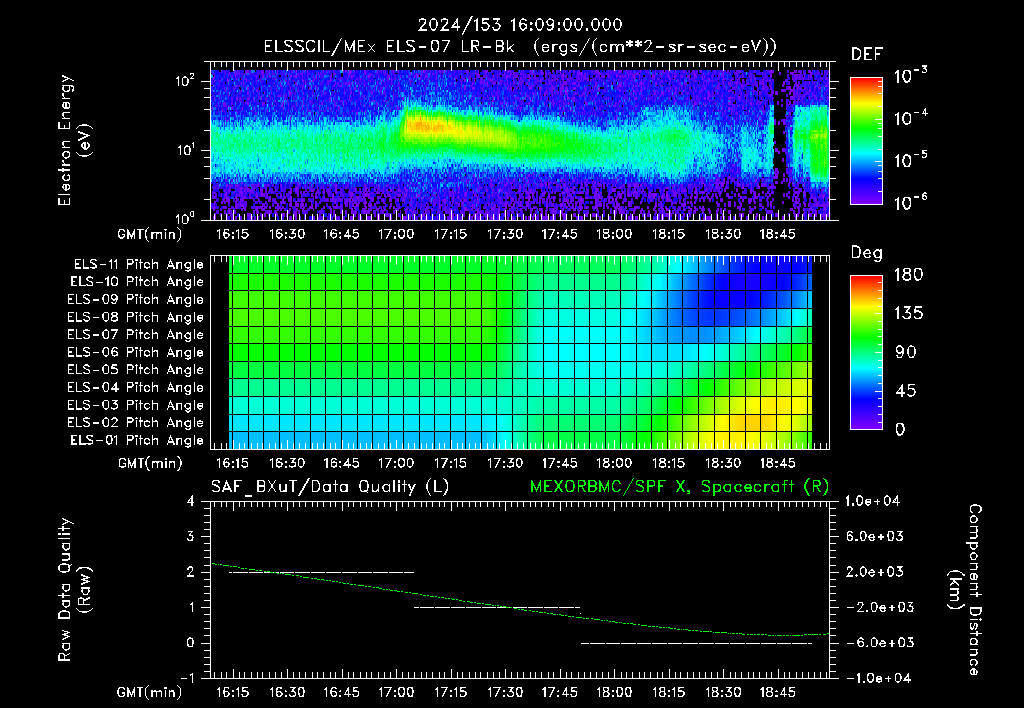The image size is (1024, 708).
Task: Click the white data quality segment at level 2
Action: point(321,572)
